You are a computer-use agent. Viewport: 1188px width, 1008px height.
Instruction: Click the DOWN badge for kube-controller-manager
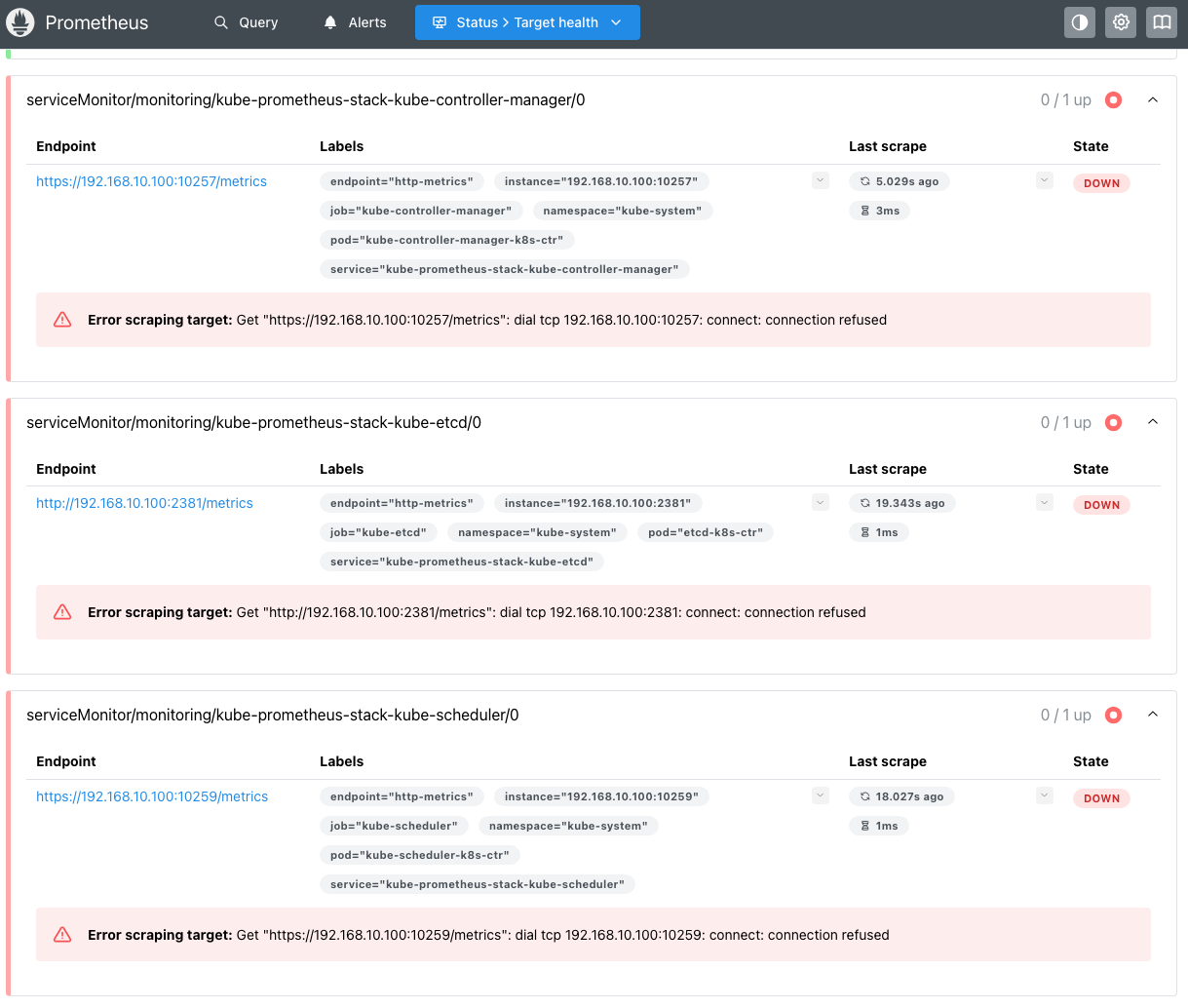1101,183
